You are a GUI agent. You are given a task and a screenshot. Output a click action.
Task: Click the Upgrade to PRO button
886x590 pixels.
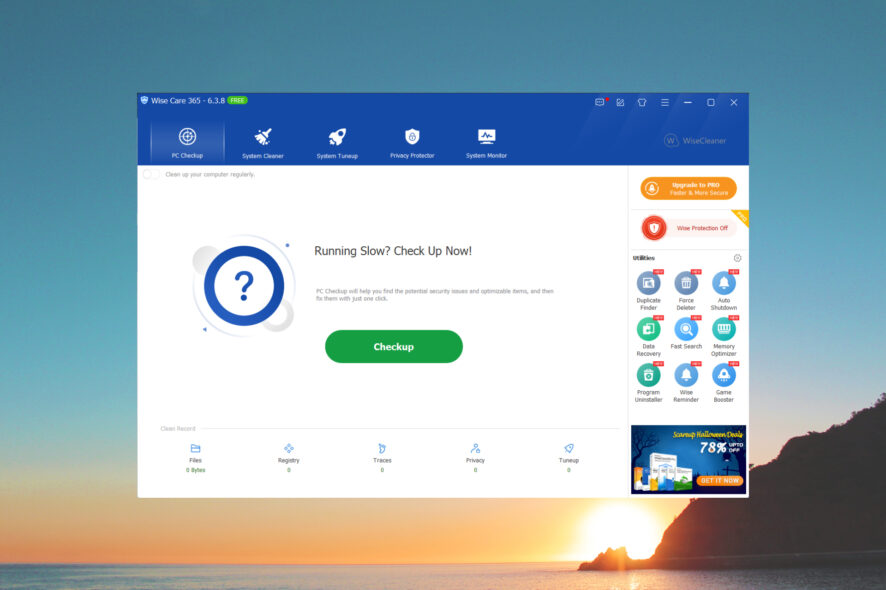[x=688, y=188]
